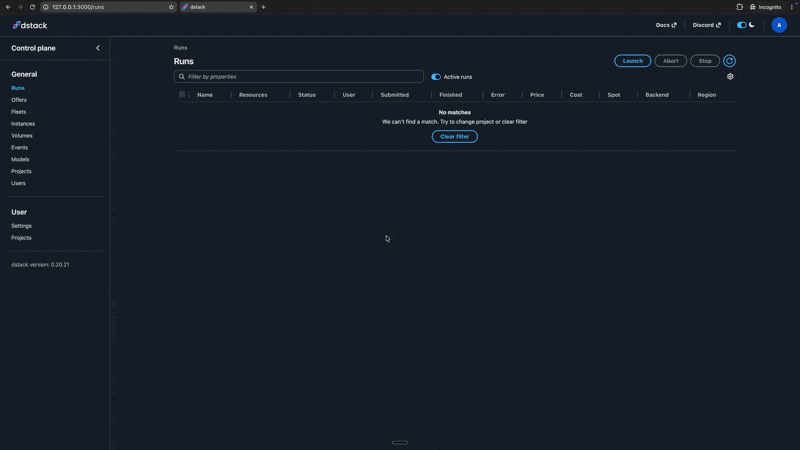
Task: Click the browser forward arrow
Action: [x=20, y=7]
